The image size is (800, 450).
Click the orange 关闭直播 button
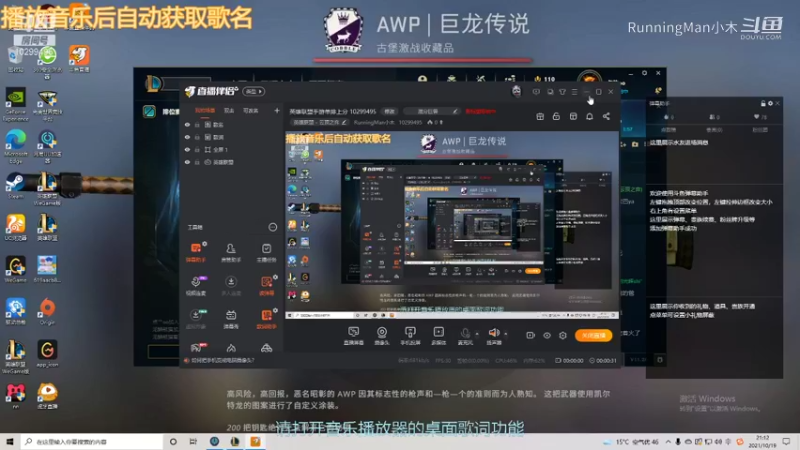(x=593, y=335)
